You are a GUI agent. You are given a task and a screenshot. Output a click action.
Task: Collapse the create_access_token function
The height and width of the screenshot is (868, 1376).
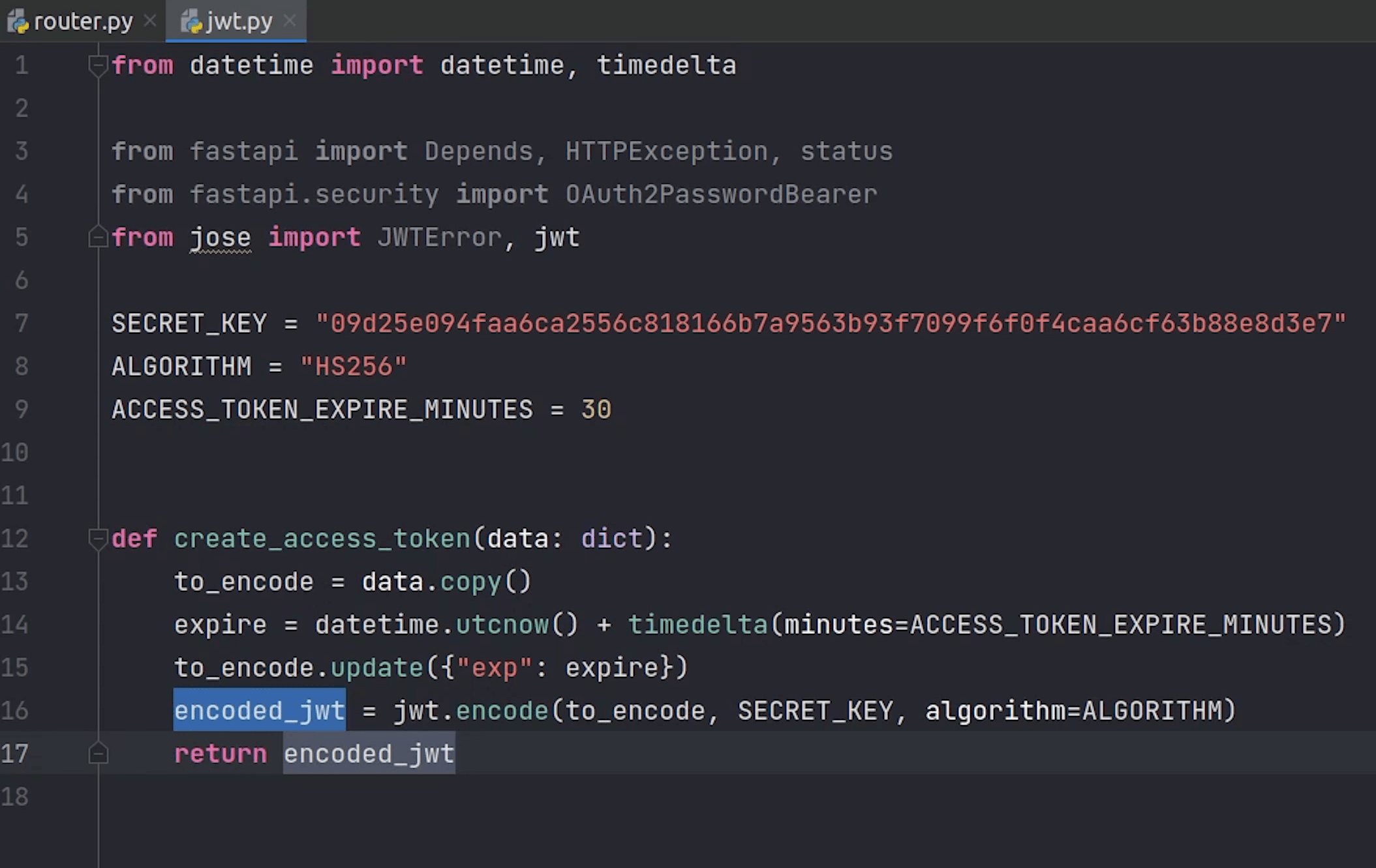[99, 538]
